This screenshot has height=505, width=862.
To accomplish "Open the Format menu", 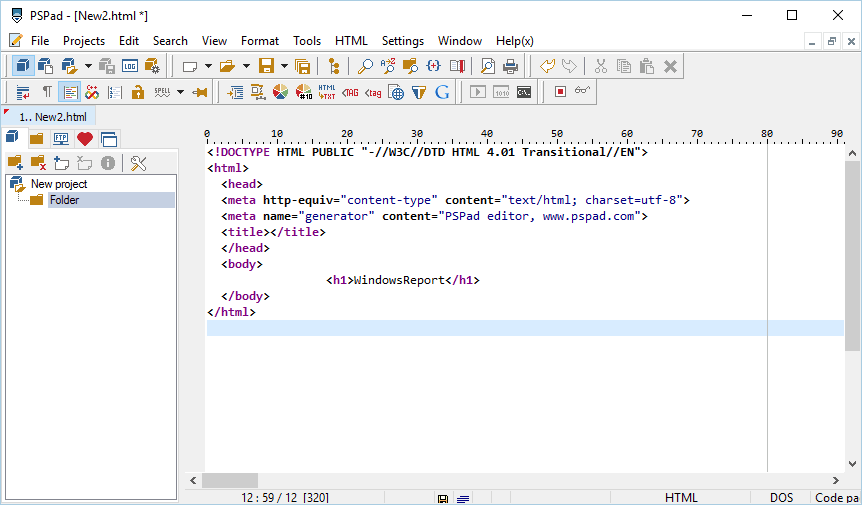I will 259,41.
